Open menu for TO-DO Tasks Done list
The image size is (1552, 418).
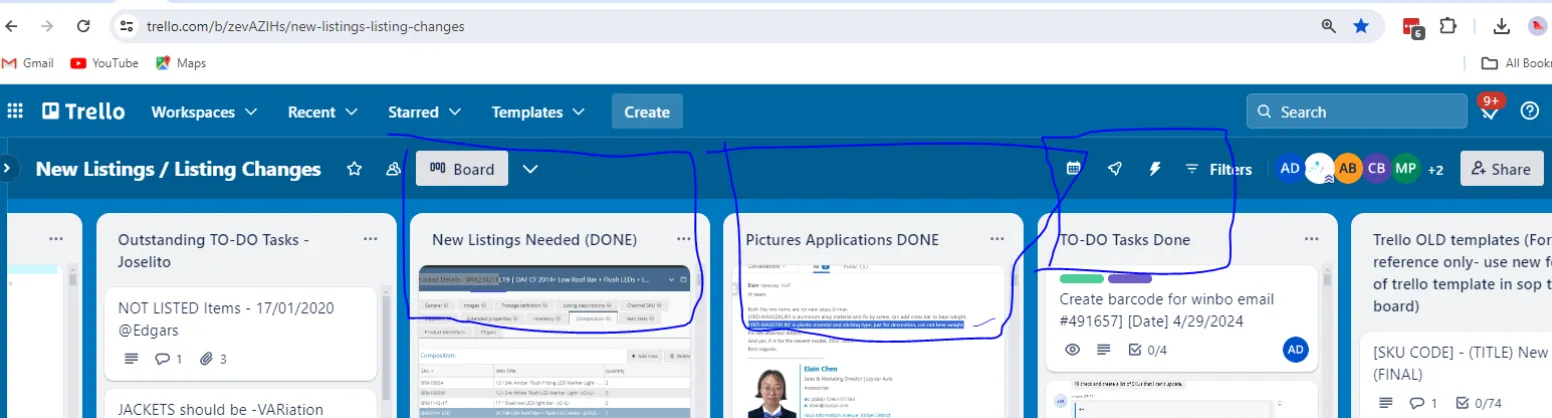click(x=1311, y=239)
